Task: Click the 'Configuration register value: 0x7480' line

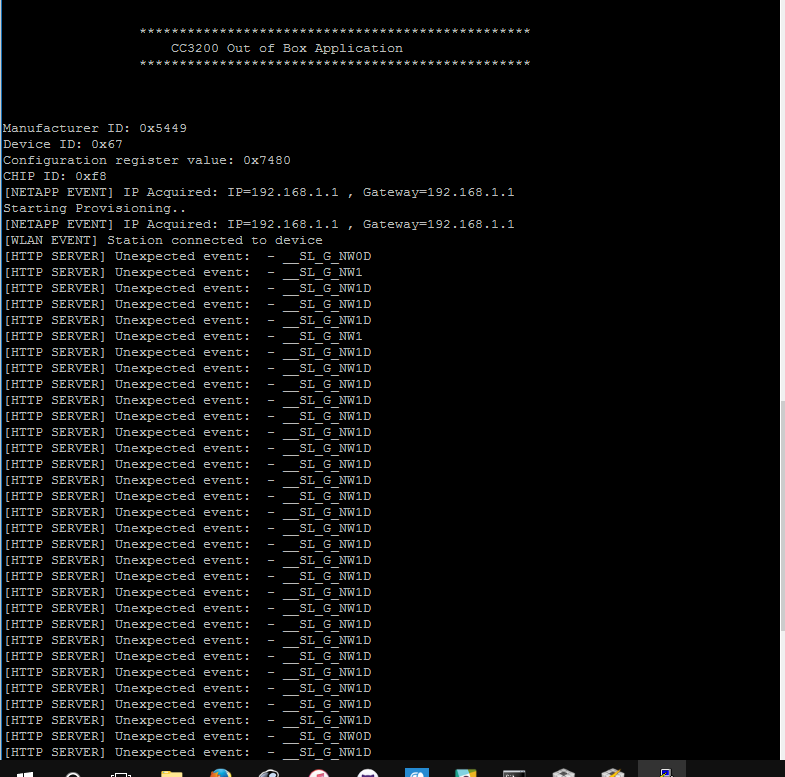Action: tap(147, 160)
